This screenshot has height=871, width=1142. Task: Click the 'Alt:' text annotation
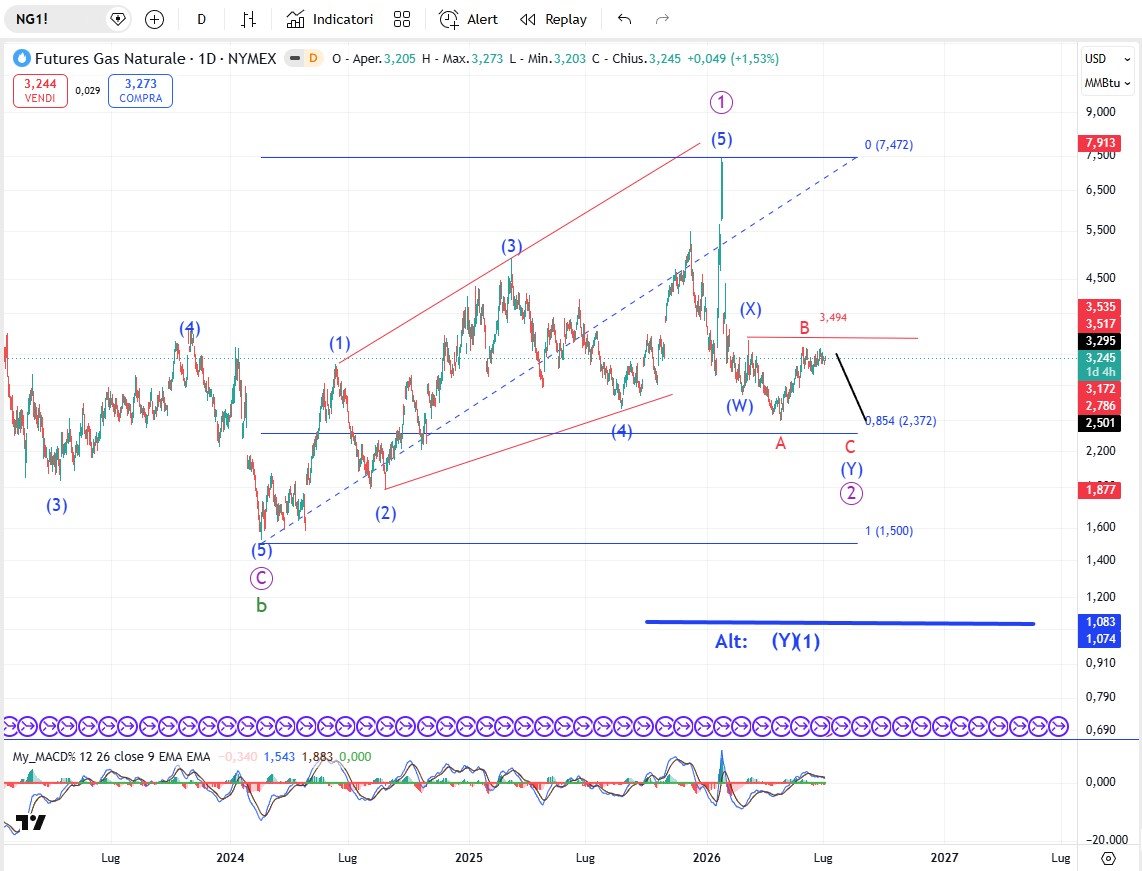[731, 642]
